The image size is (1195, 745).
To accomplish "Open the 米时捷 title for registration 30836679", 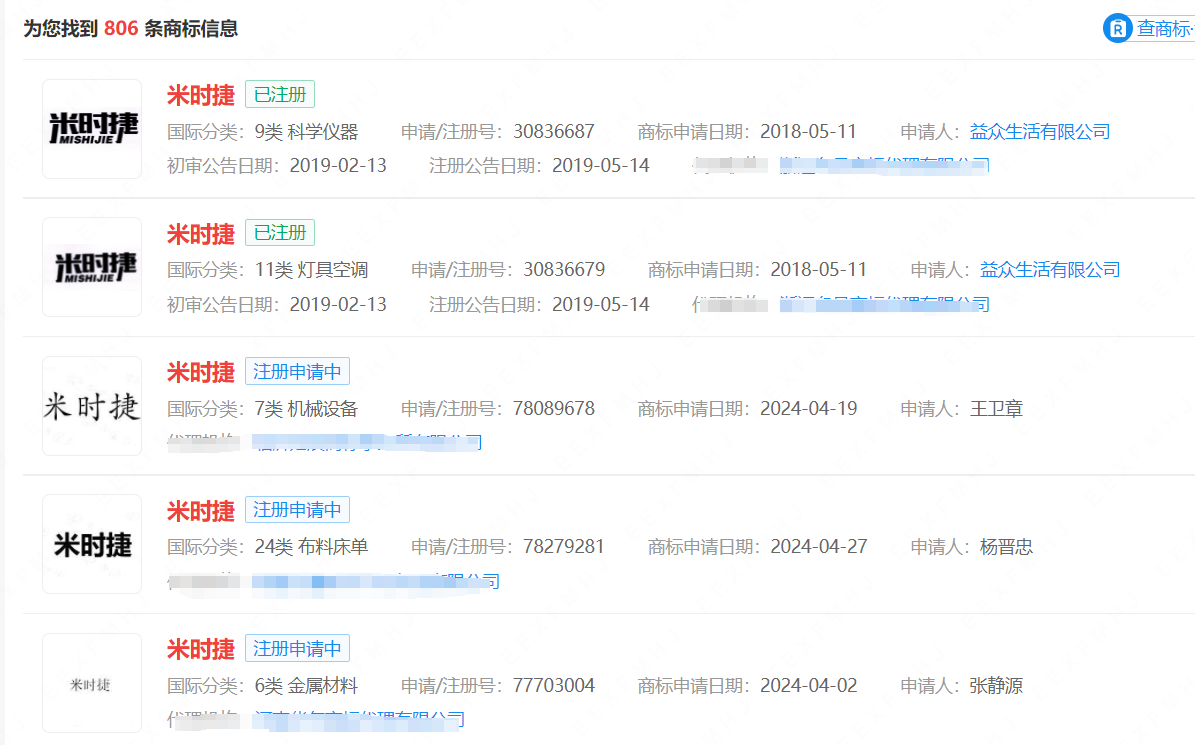I will tap(200, 234).
